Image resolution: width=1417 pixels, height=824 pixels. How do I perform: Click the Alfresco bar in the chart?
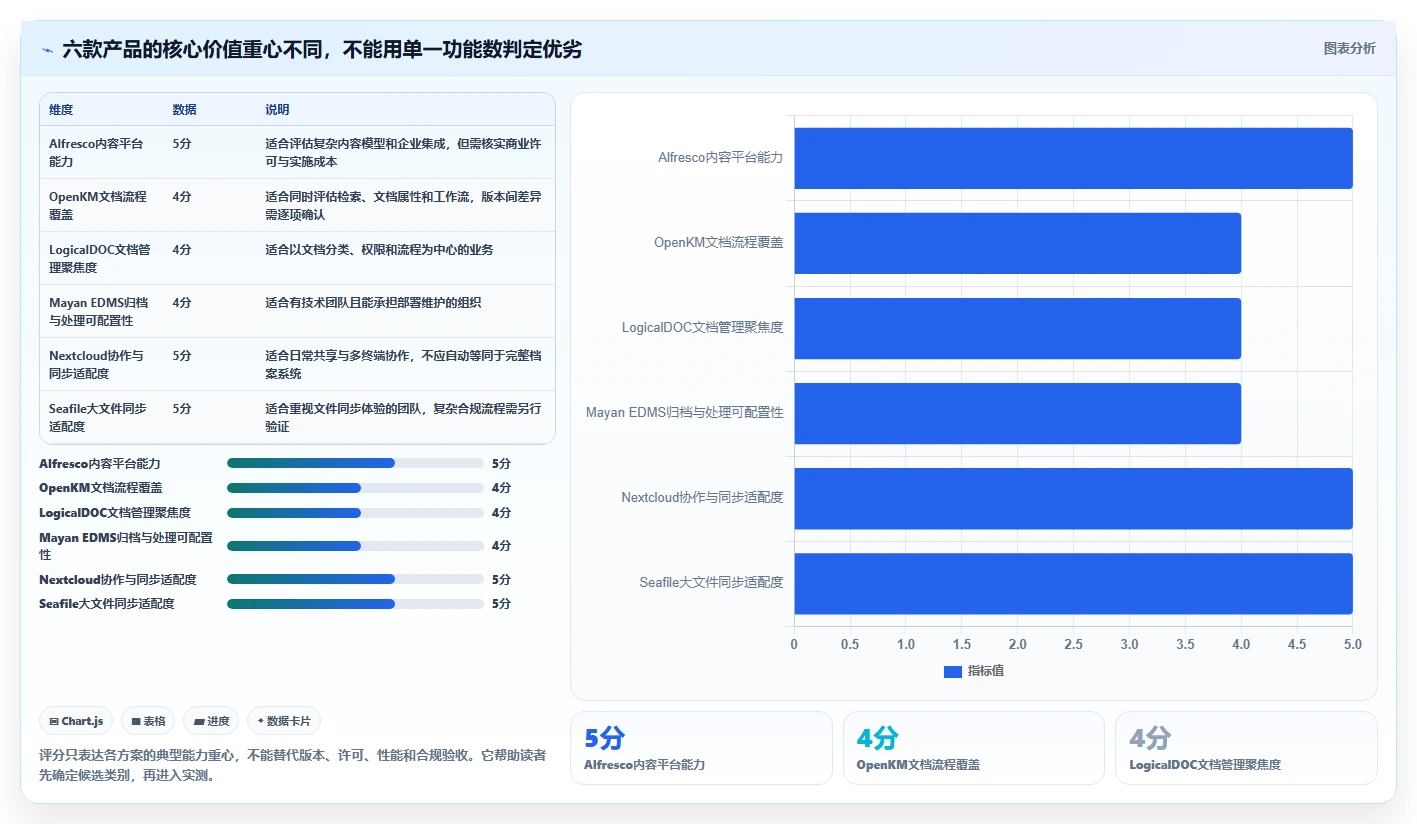pos(1073,158)
